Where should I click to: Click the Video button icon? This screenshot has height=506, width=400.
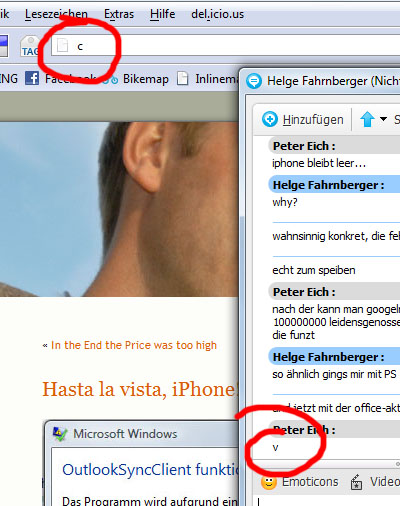356,482
